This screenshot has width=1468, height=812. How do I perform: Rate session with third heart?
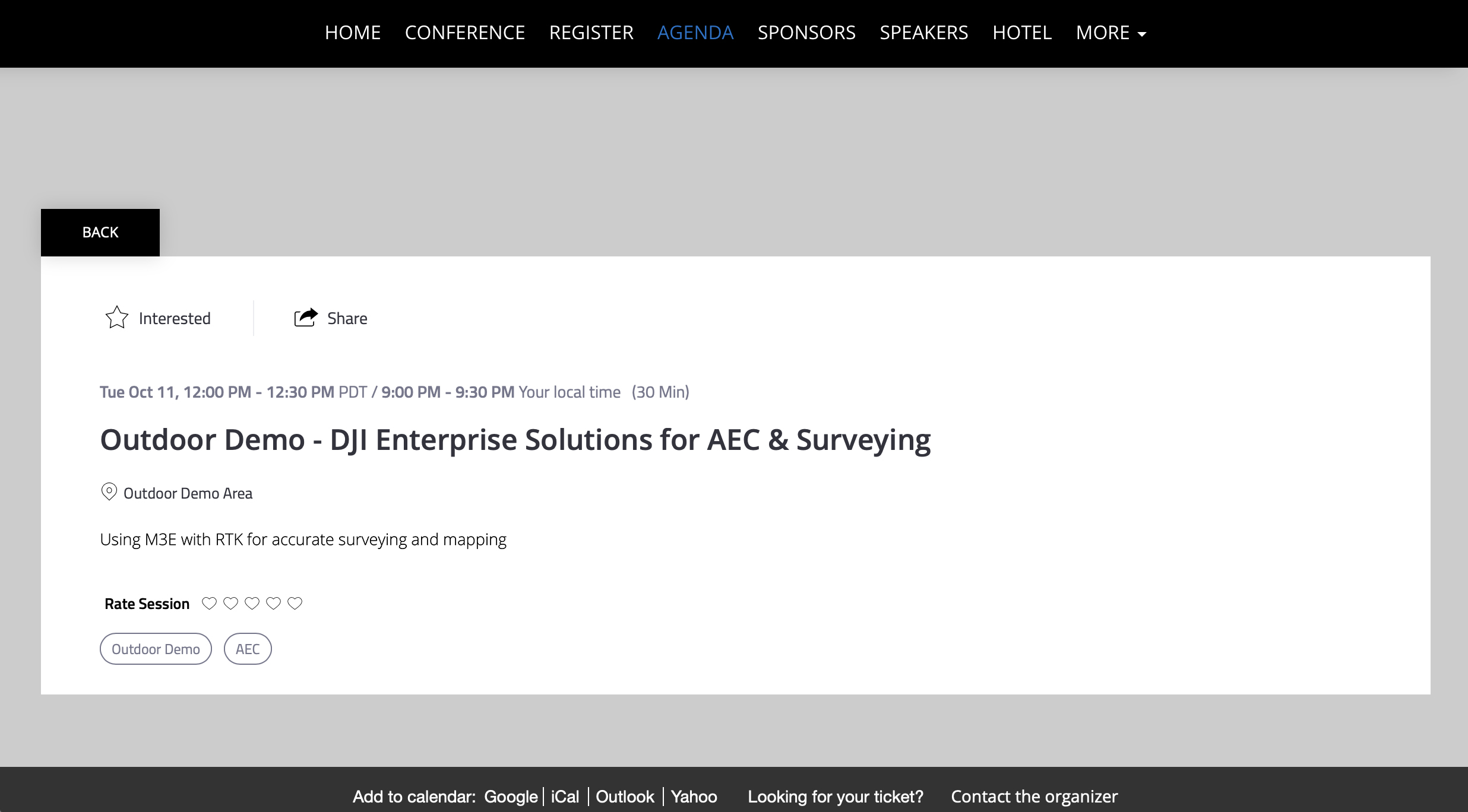pyautogui.click(x=252, y=604)
